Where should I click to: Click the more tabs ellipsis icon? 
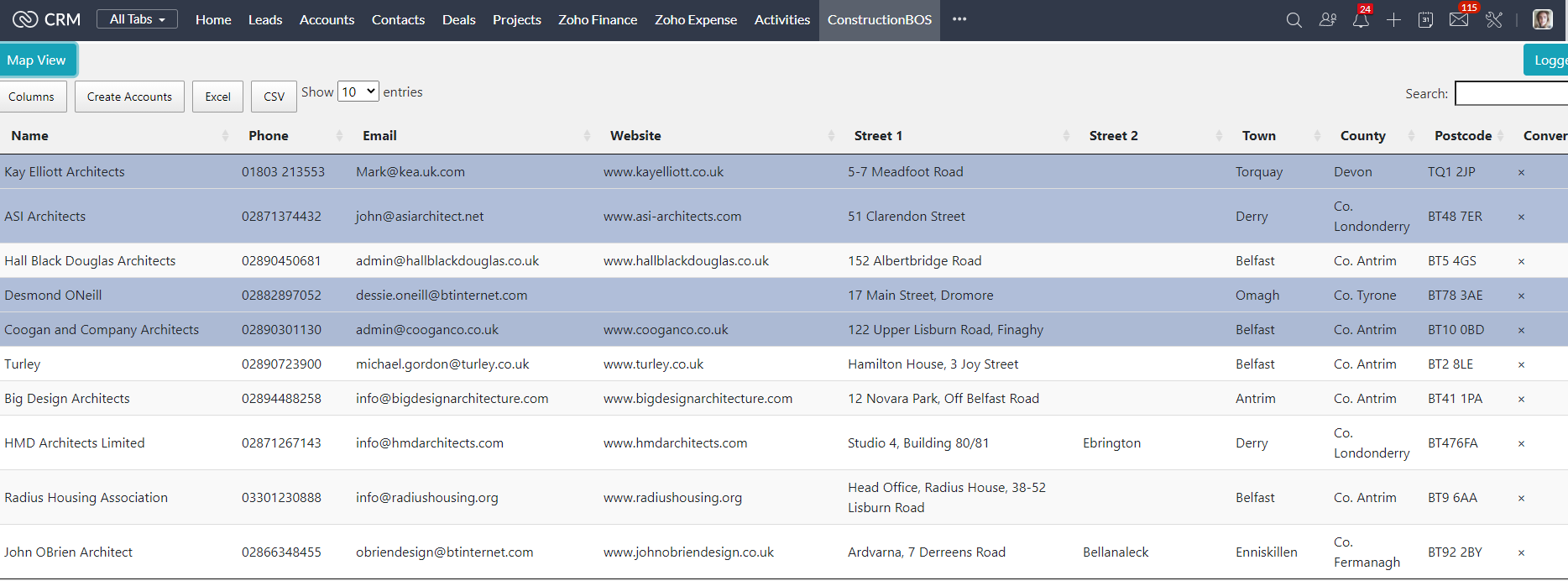pos(959,19)
